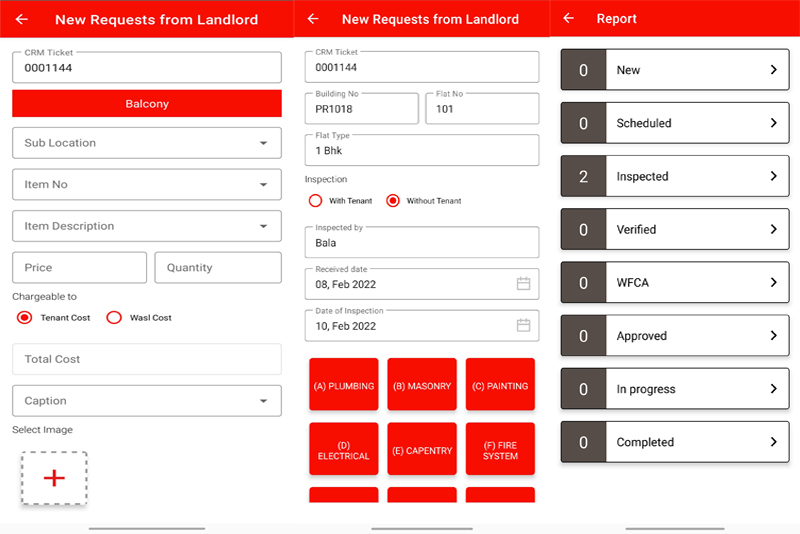Click the Building No field
This screenshot has width=800, height=534.
point(362,109)
